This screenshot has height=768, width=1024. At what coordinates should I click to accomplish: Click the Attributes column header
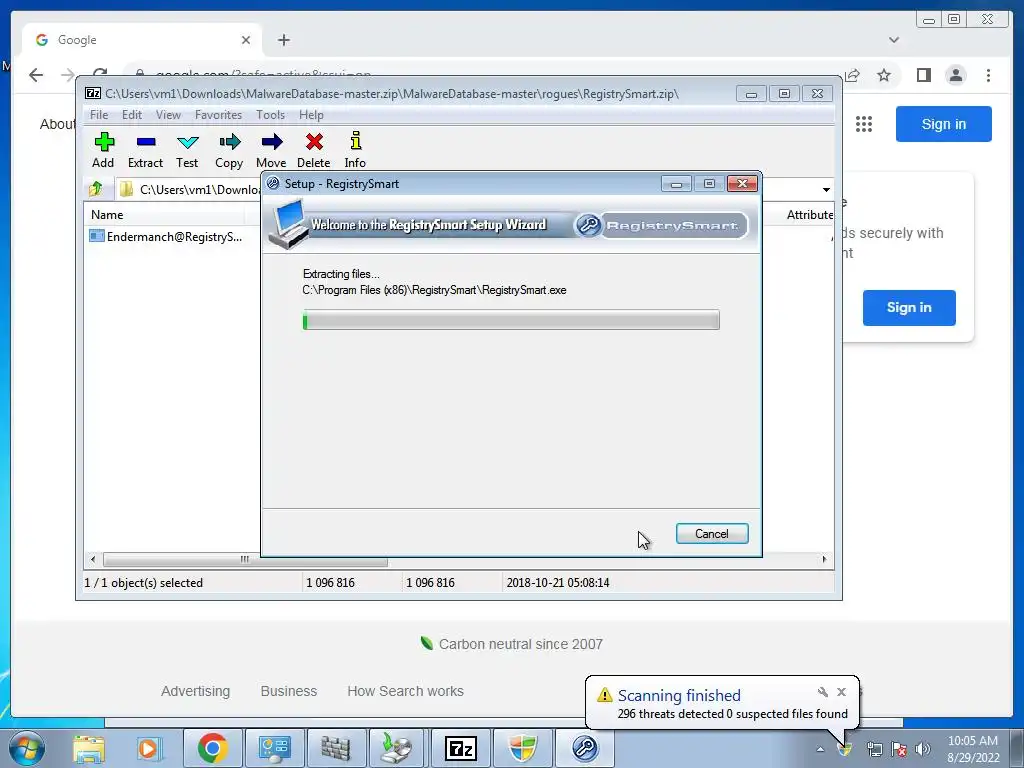(x=810, y=215)
